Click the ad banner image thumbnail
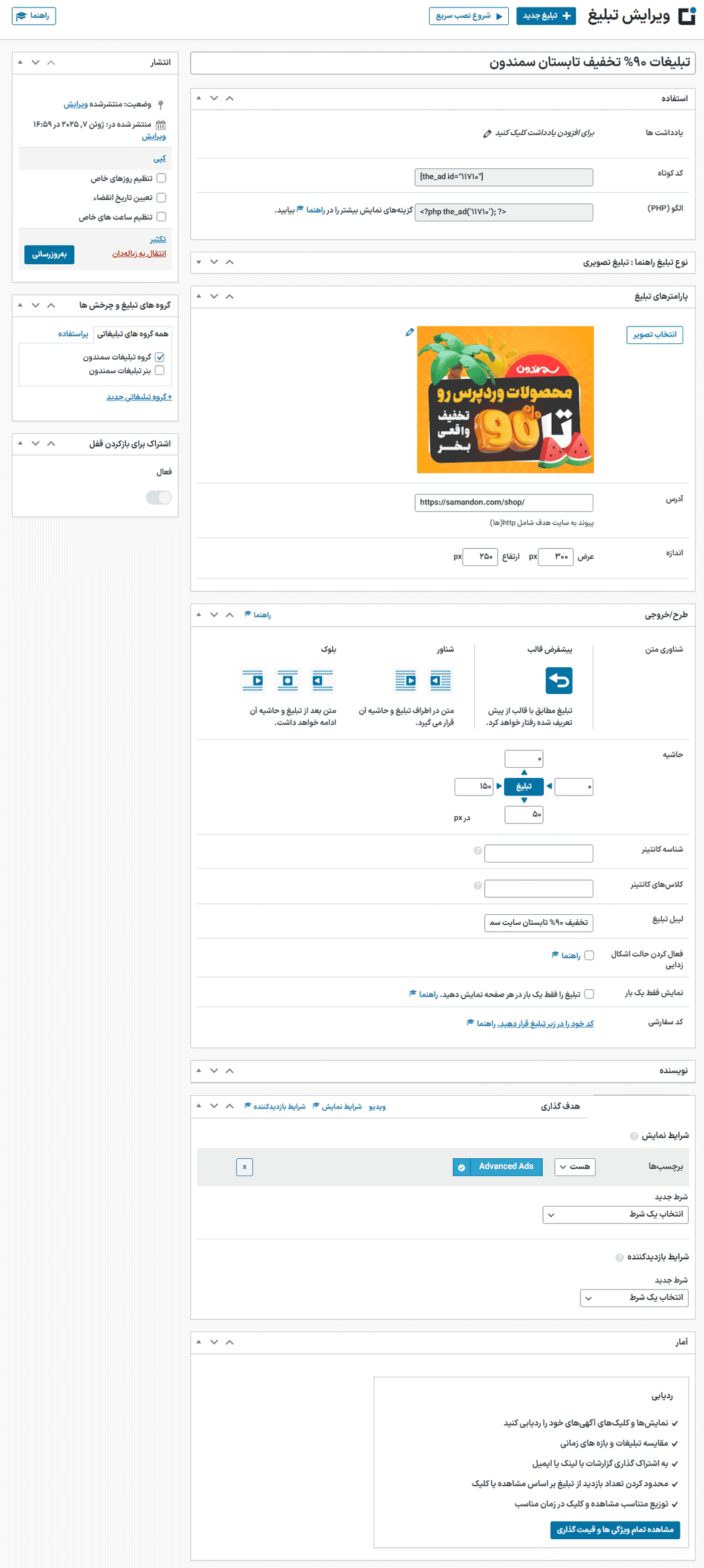Viewport: 704px width, 1568px height. pos(505,400)
